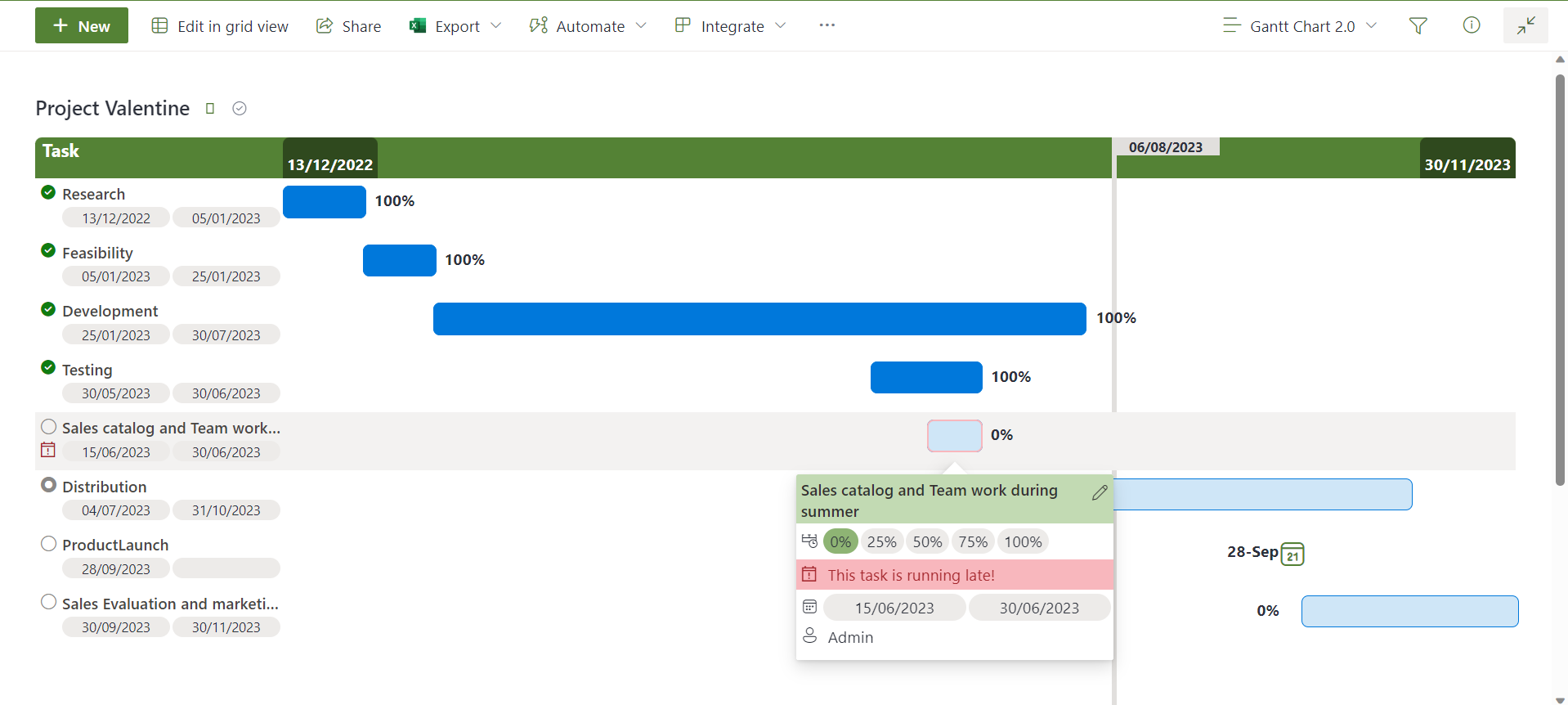
Task: Expand the Integrate dropdown
Action: coord(780,26)
